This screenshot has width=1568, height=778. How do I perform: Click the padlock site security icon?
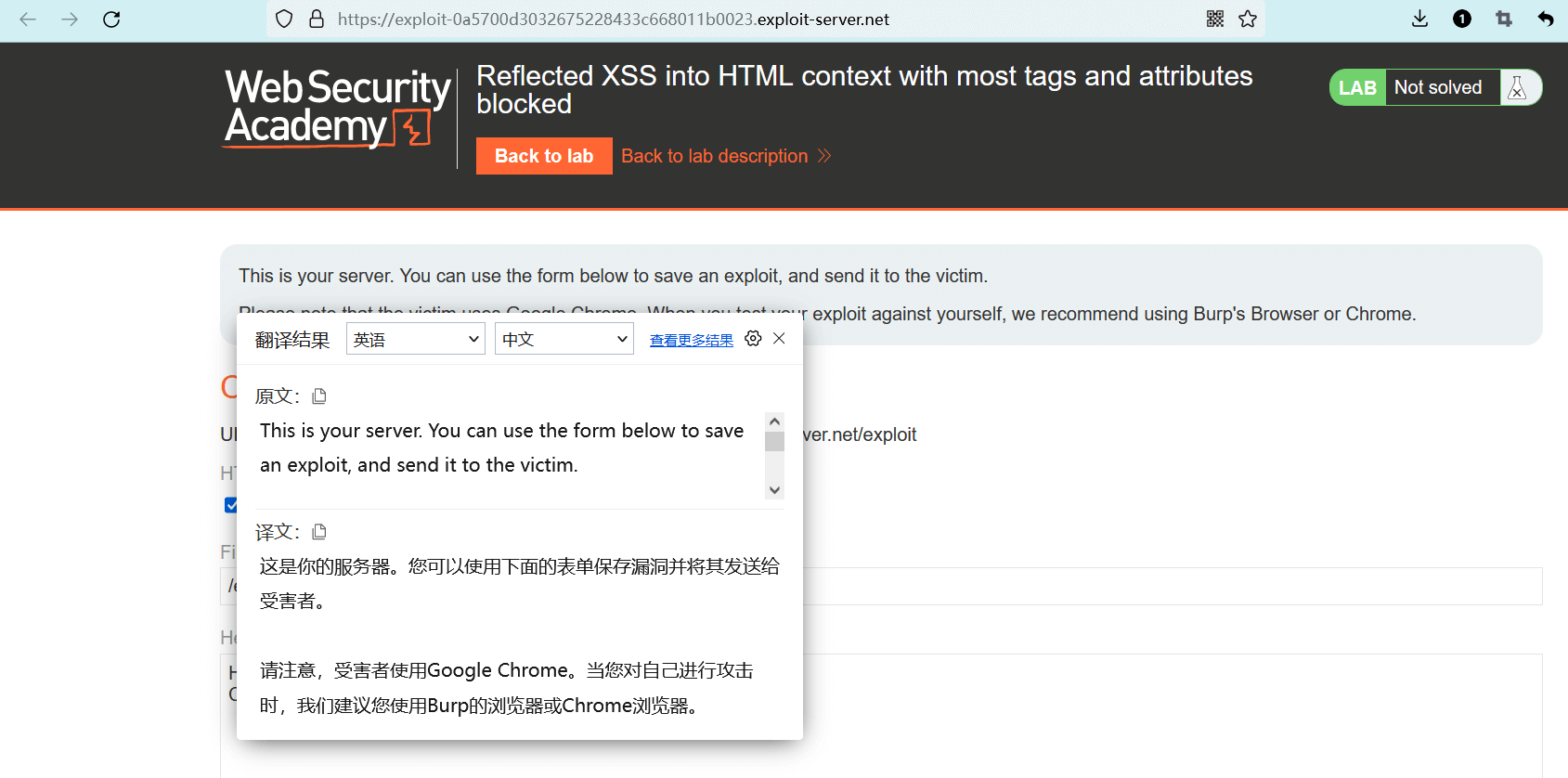tap(317, 19)
